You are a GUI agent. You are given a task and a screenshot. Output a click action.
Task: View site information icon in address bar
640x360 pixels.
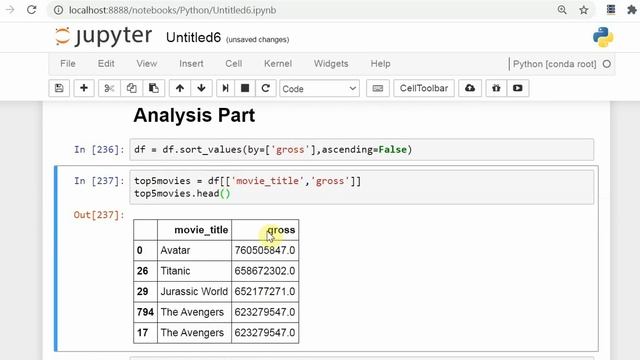(x=58, y=10)
